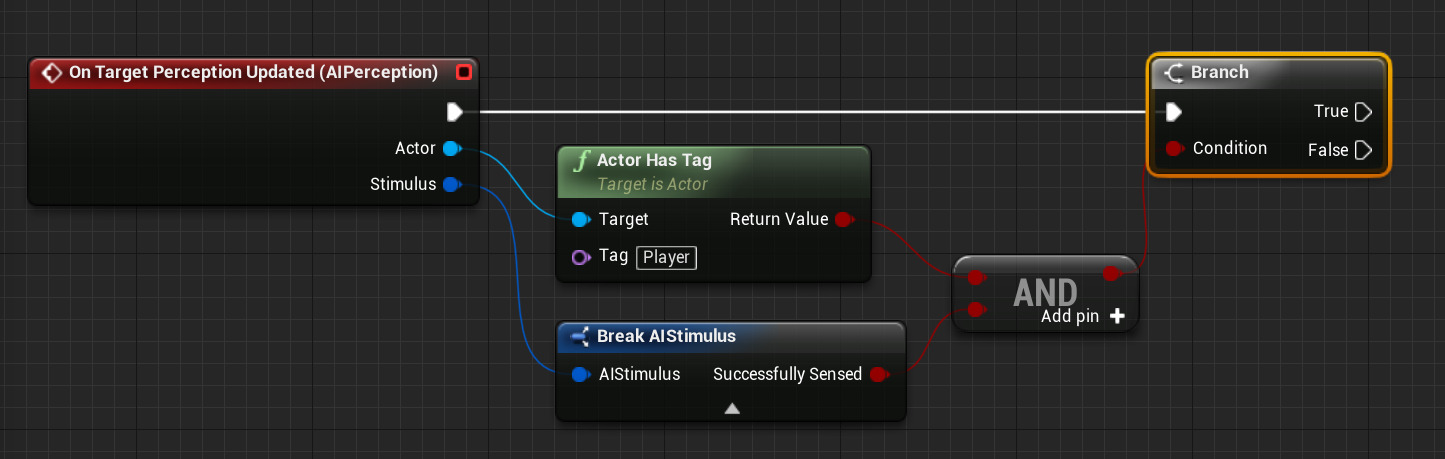Viewport: 1445px width, 459px height.
Task: Click the Branch node icon
Action: 1174,72
